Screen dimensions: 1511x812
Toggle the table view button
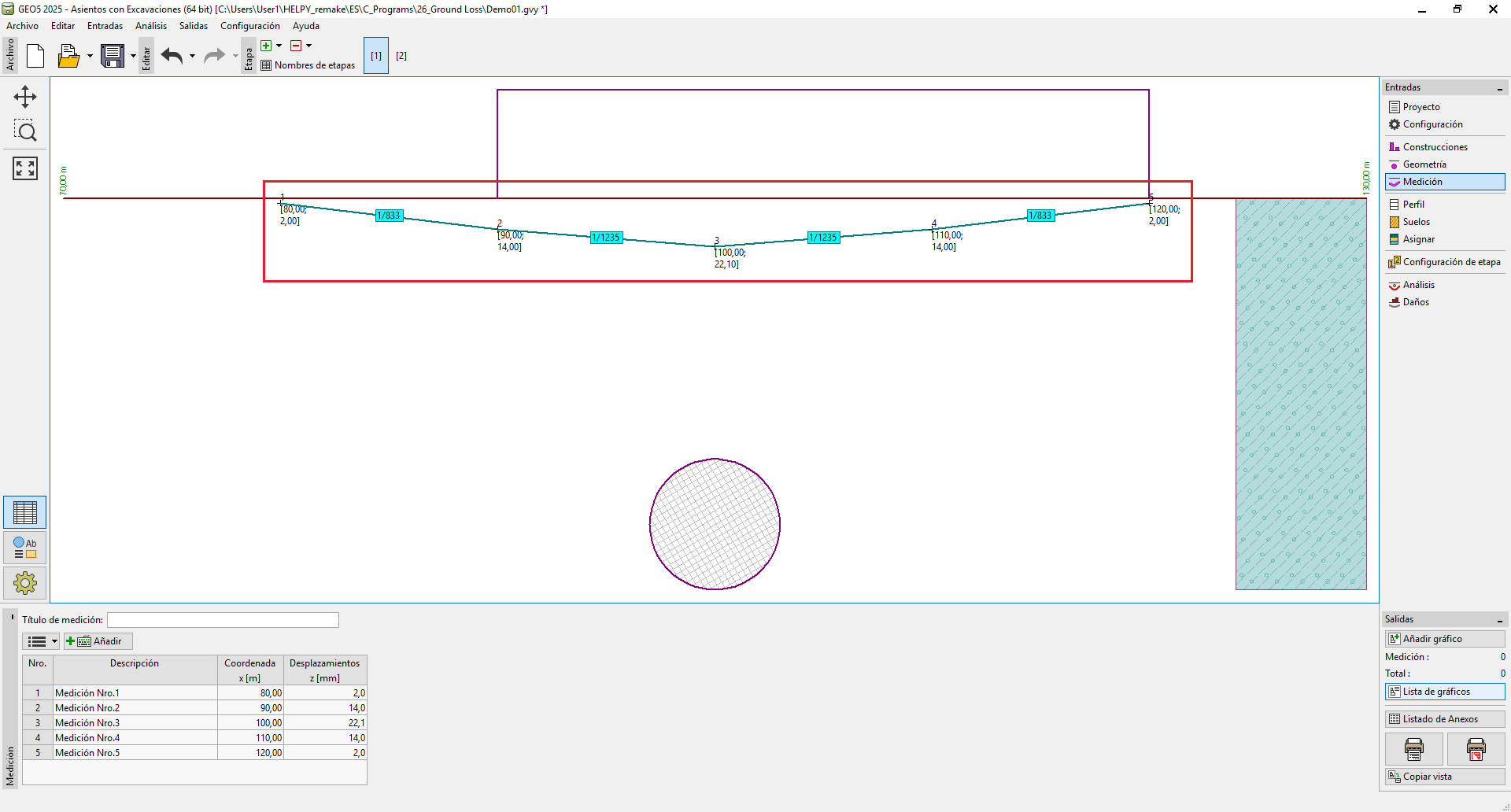25,512
